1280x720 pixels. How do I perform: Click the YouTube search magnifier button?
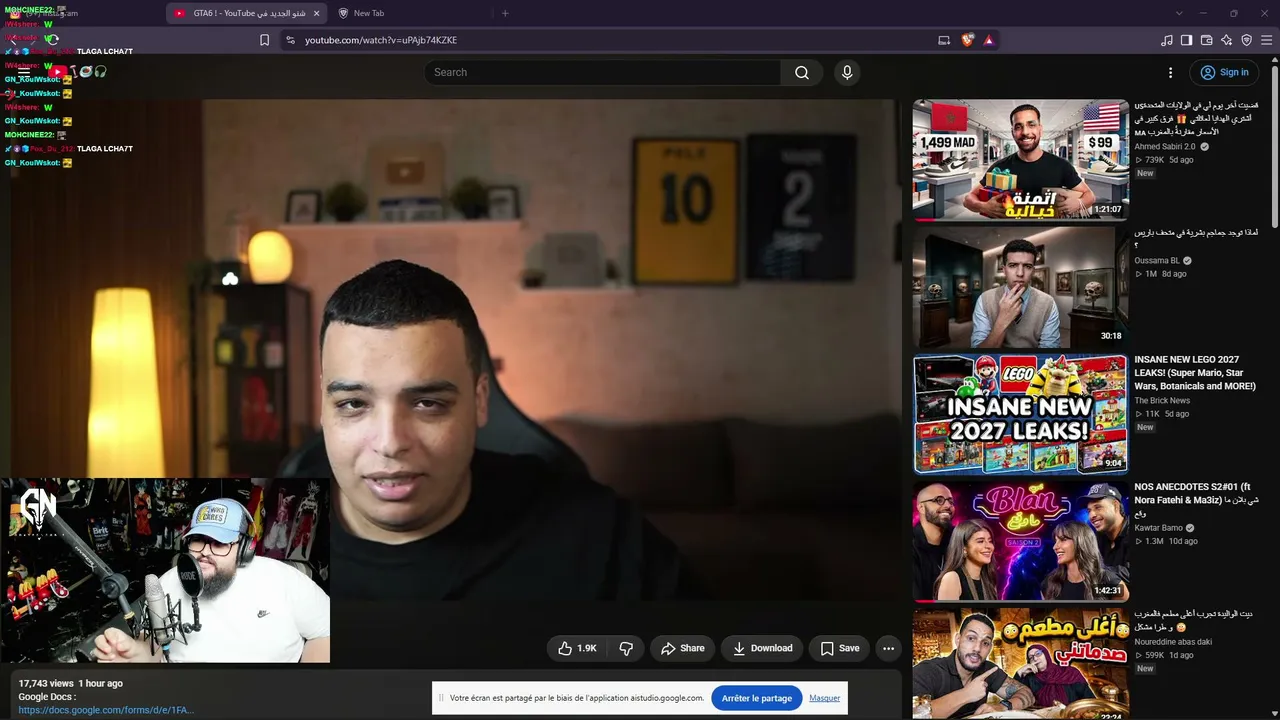click(802, 72)
